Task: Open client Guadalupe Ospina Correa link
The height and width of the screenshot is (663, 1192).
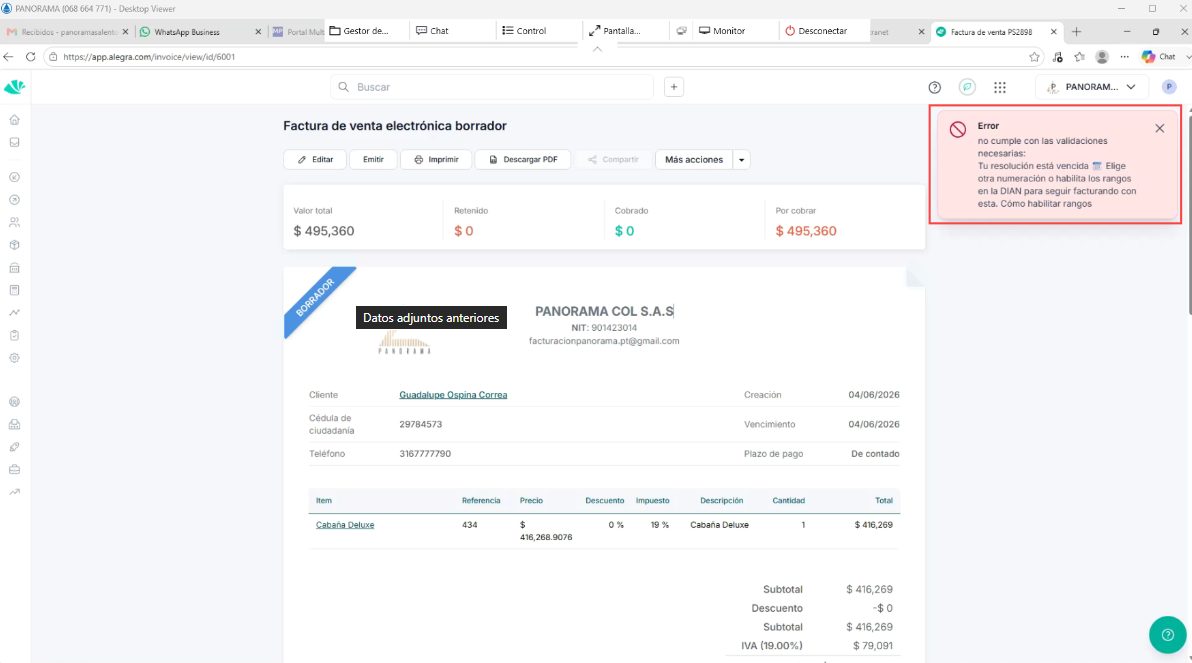Action: pos(453,395)
